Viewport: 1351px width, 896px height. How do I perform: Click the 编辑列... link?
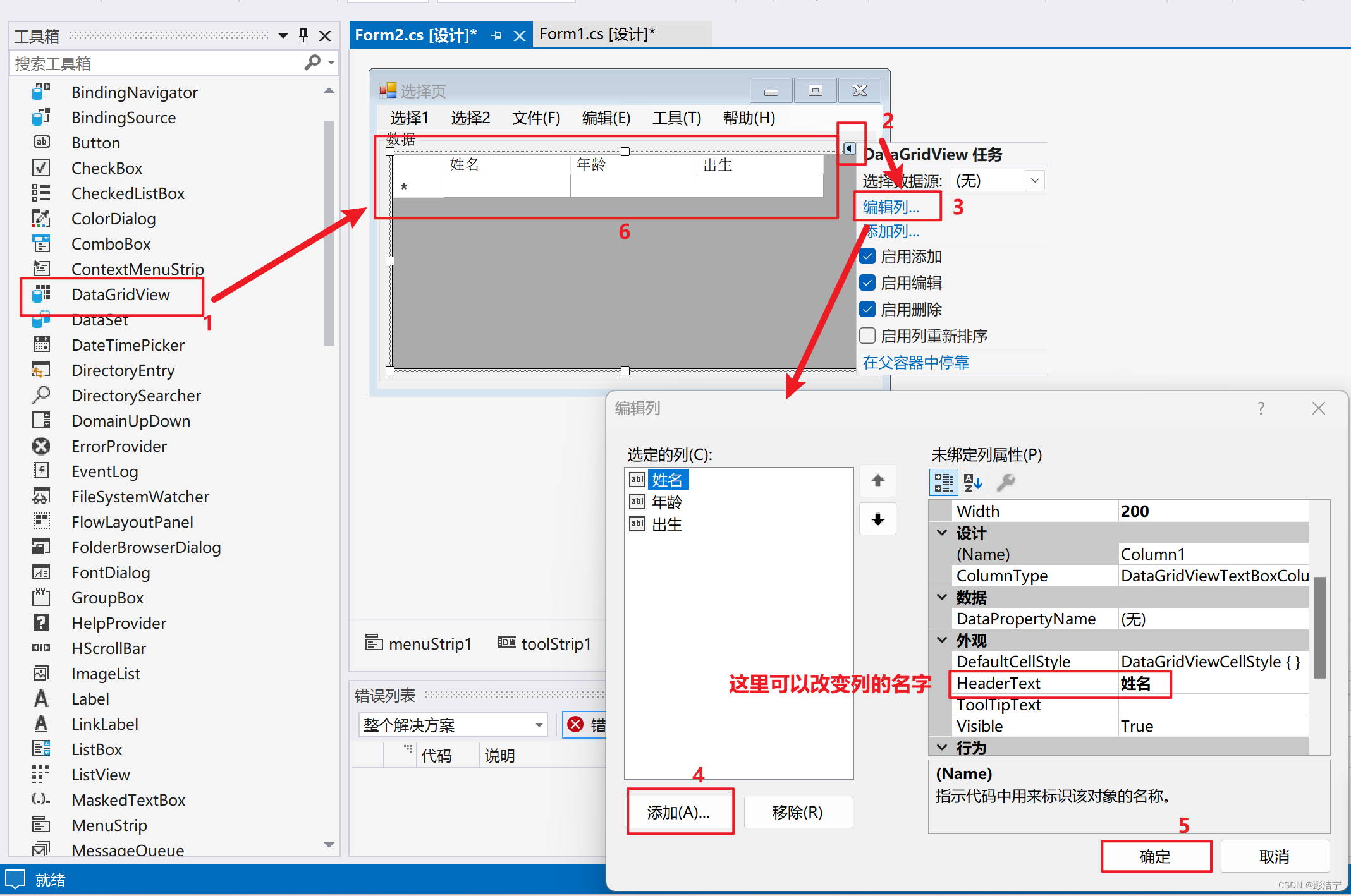891,207
